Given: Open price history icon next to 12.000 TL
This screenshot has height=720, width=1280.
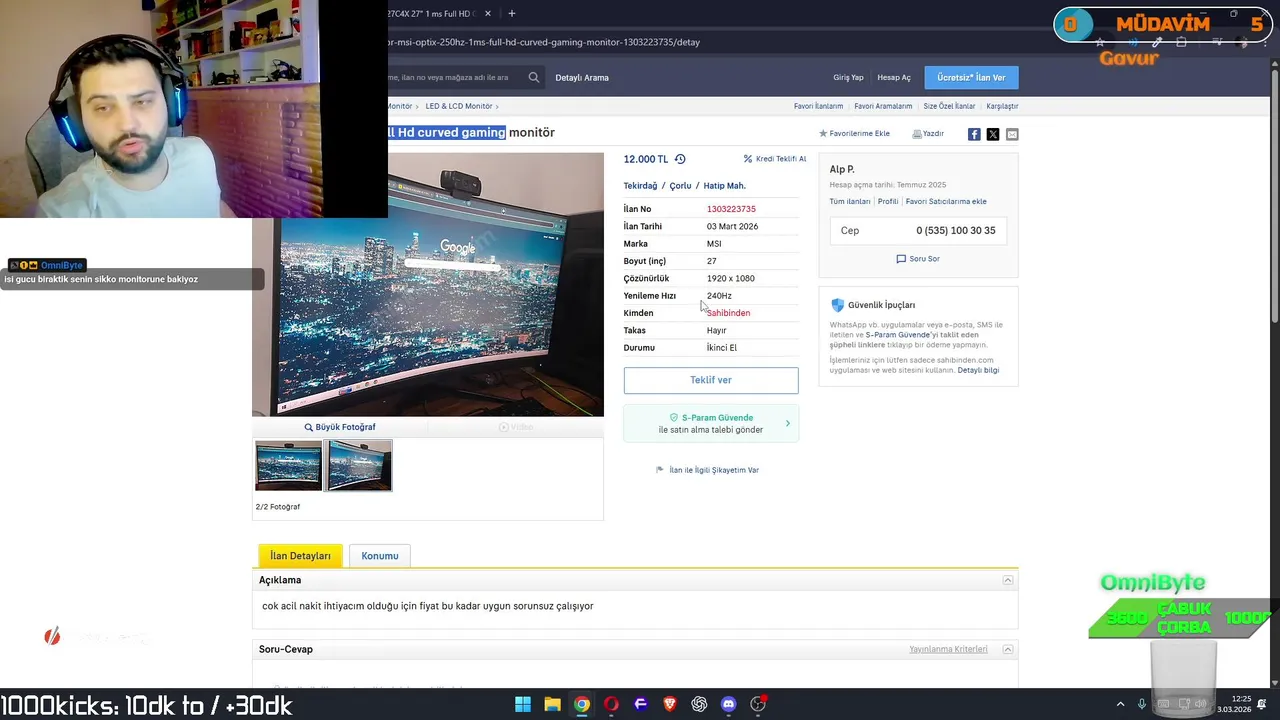Looking at the screenshot, I should tap(680, 159).
